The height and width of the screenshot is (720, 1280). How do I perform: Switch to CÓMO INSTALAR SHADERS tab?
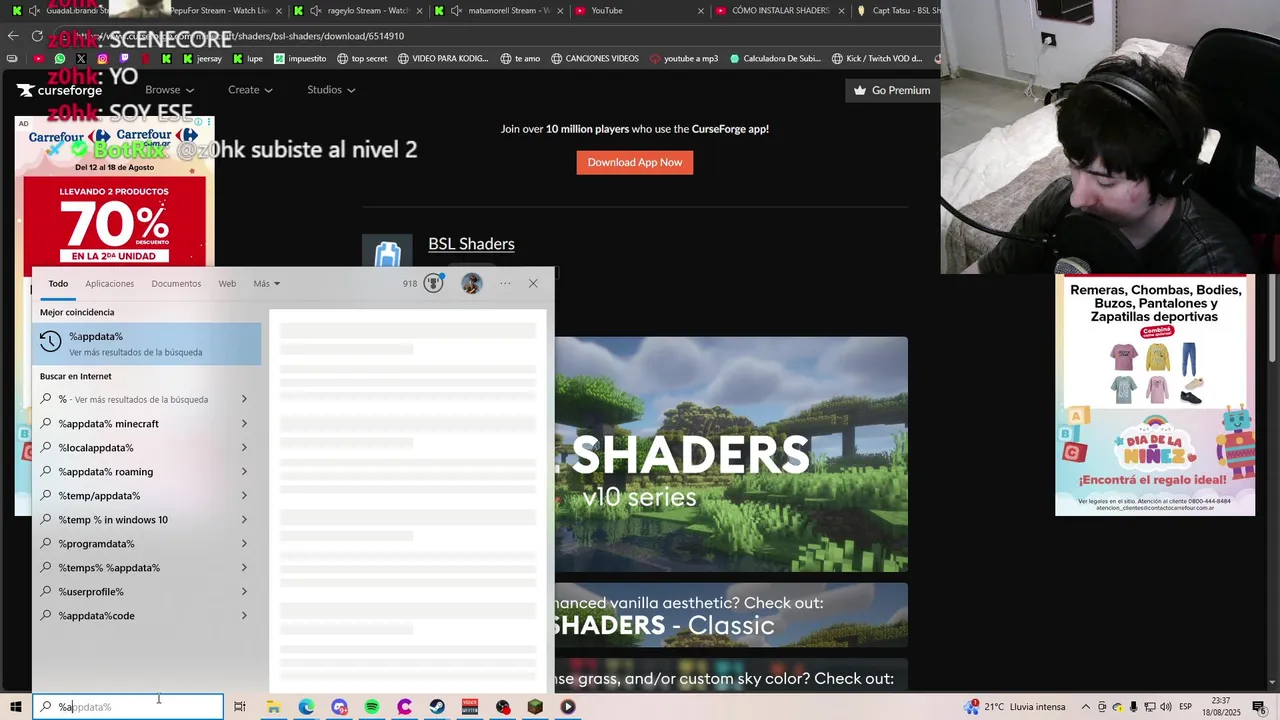[x=780, y=10]
